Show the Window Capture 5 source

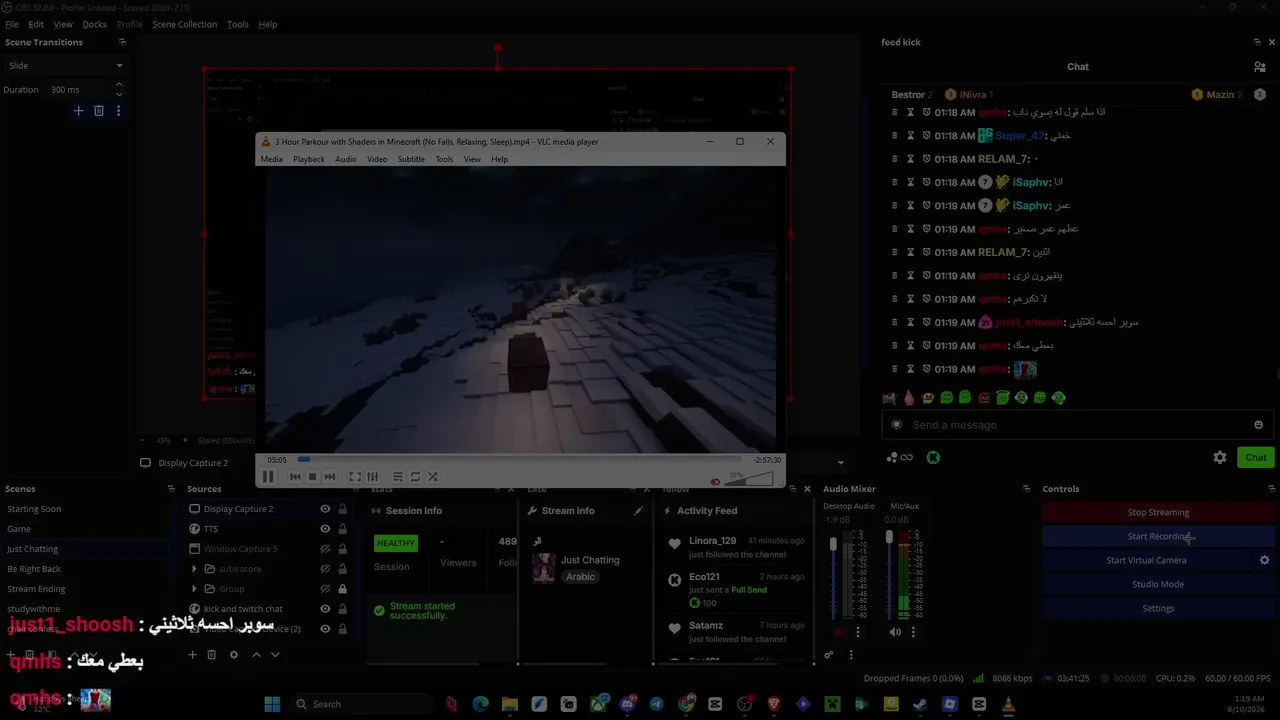[x=325, y=549]
